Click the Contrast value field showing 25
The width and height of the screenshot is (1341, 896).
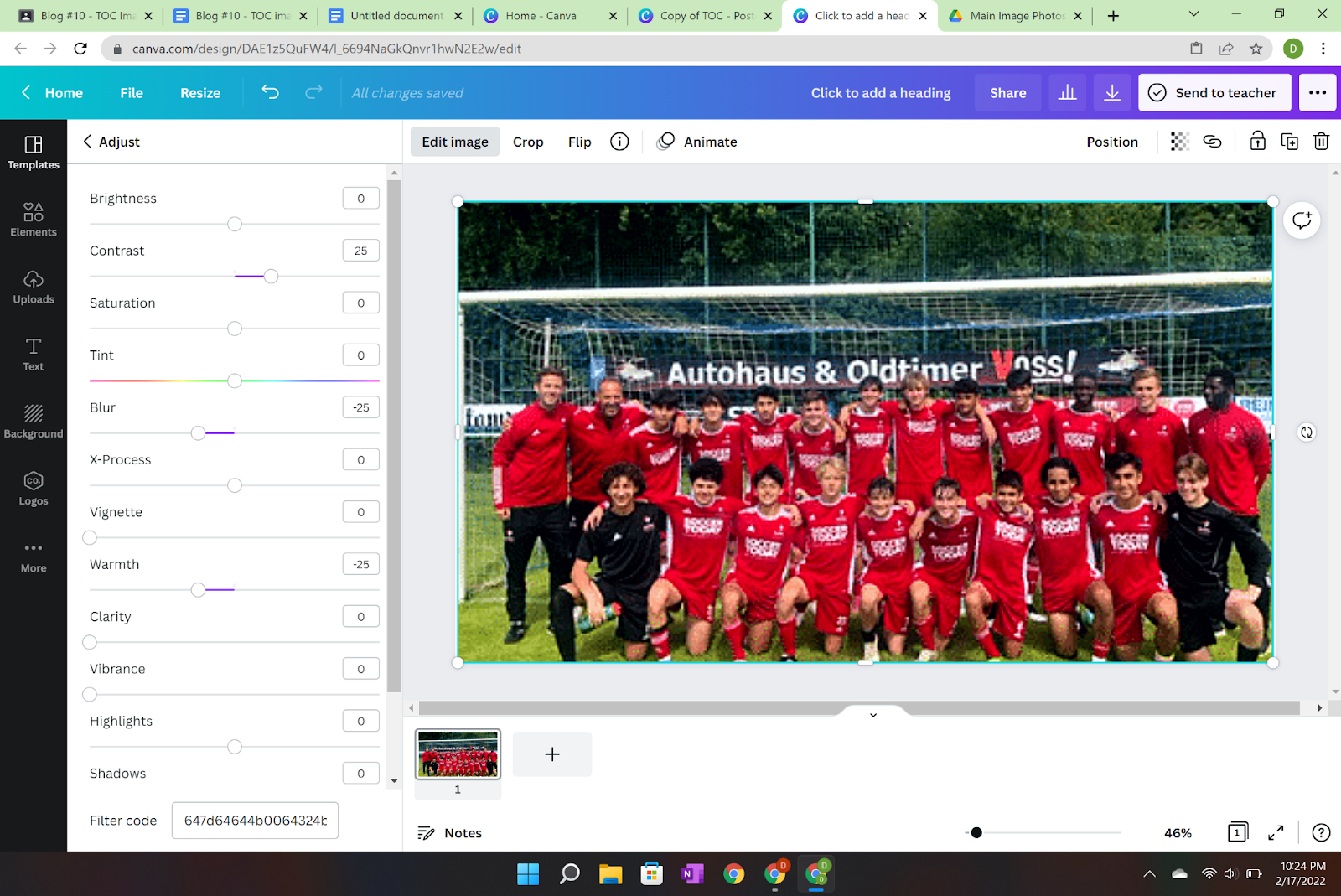[360, 251]
